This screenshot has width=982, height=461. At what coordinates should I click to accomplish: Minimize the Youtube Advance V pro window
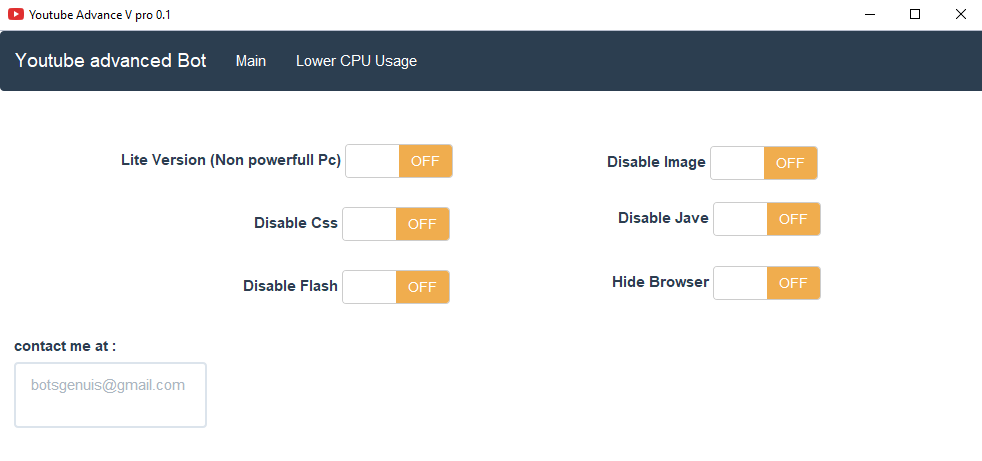click(868, 14)
